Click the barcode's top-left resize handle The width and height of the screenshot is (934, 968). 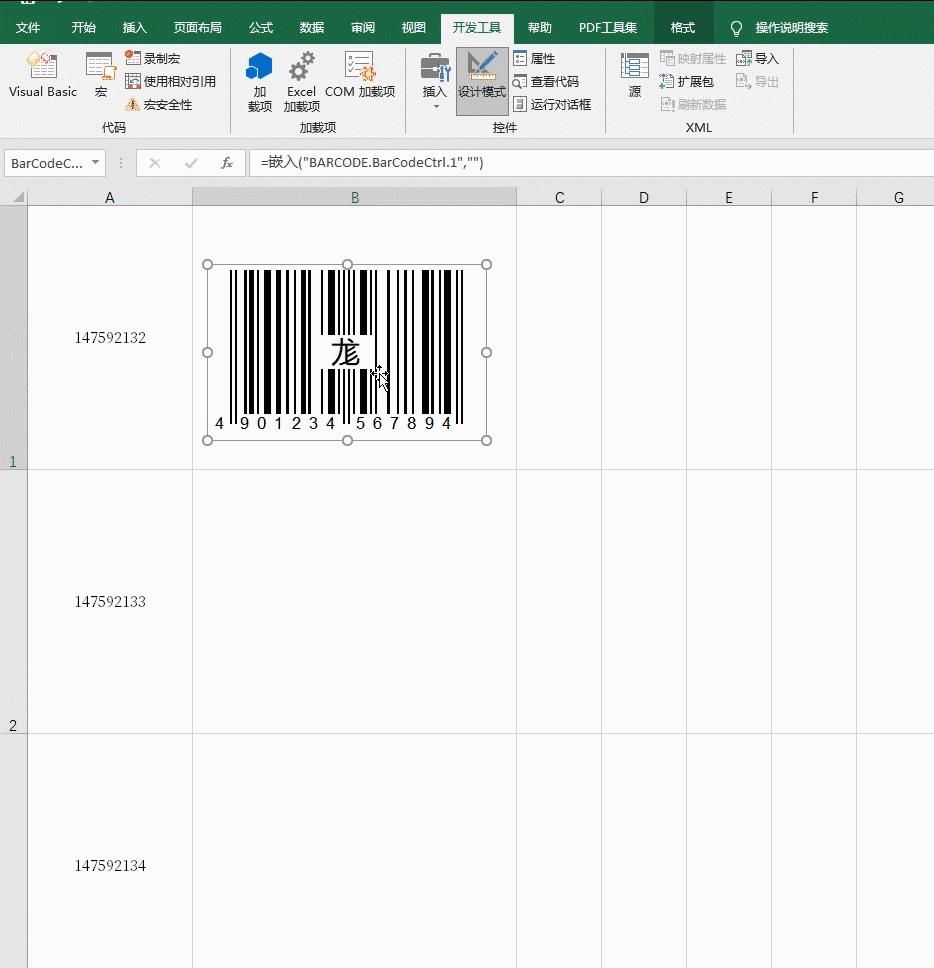(x=207, y=264)
